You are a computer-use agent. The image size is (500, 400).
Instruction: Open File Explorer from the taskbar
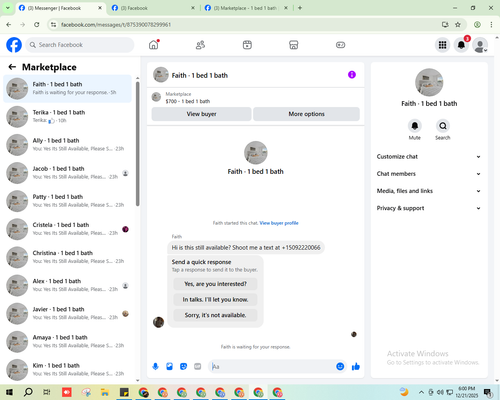coord(105,392)
